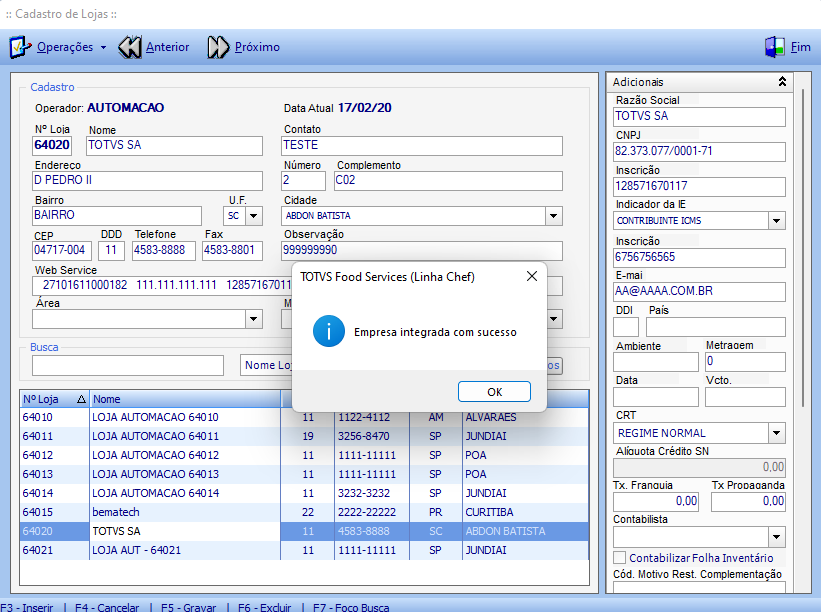Image resolution: width=821 pixels, height=612 pixels.
Task: Select the bematech row
Action: coord(304,512)
